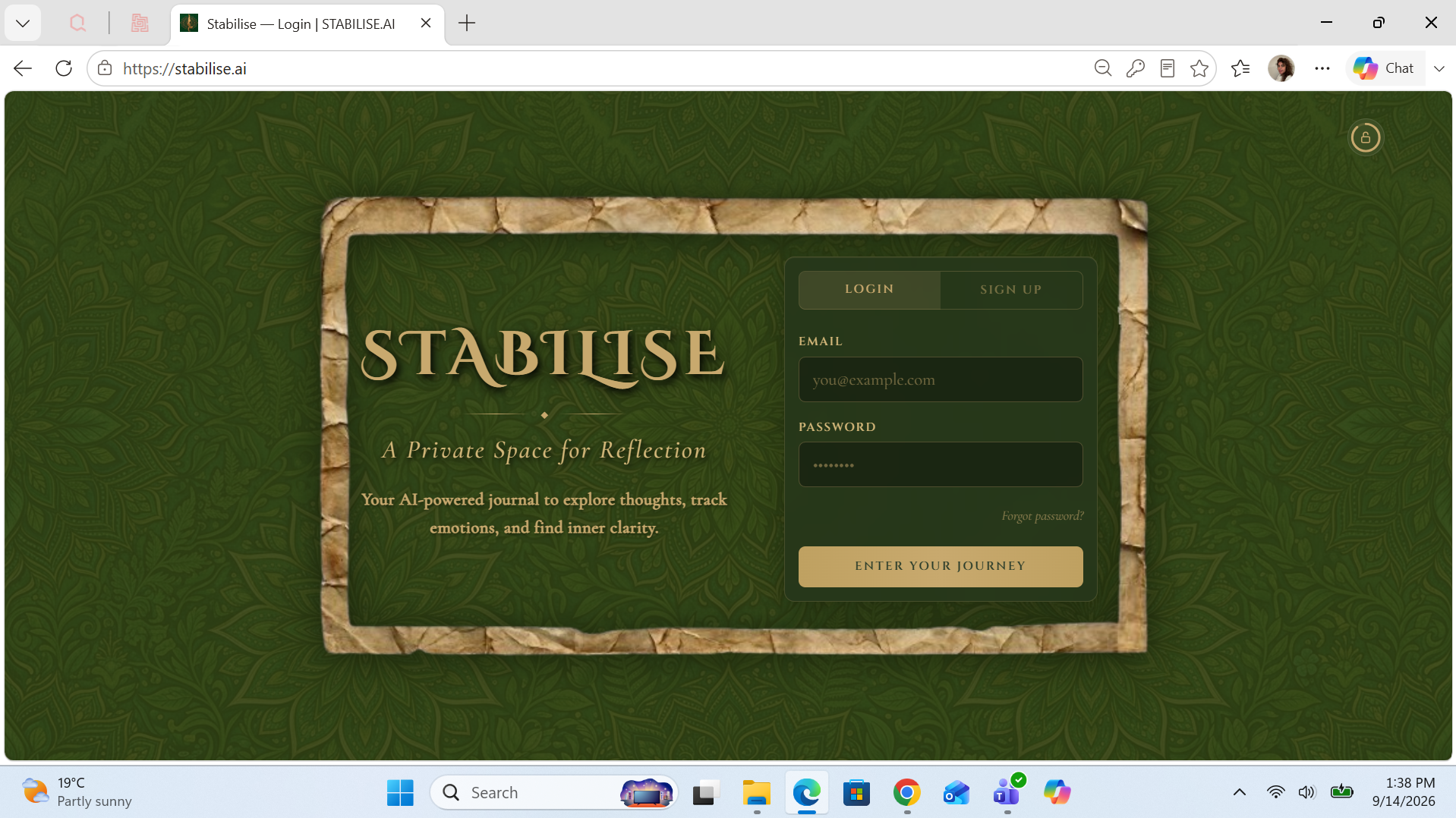1456x818 pixels.
Task: View site information lock icon
Action: pyautogui.click(x=105, y=68)
